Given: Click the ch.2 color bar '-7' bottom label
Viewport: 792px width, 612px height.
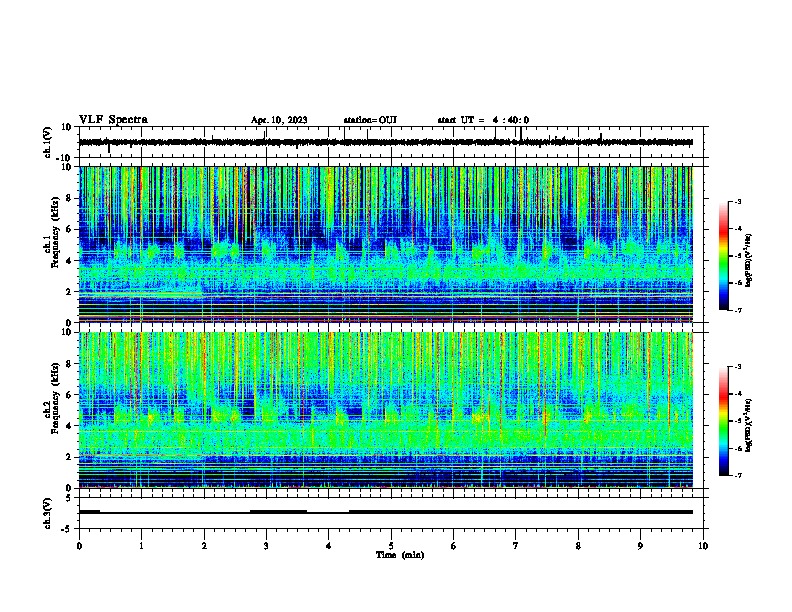Looking at the screenshot, I should 737,475.
